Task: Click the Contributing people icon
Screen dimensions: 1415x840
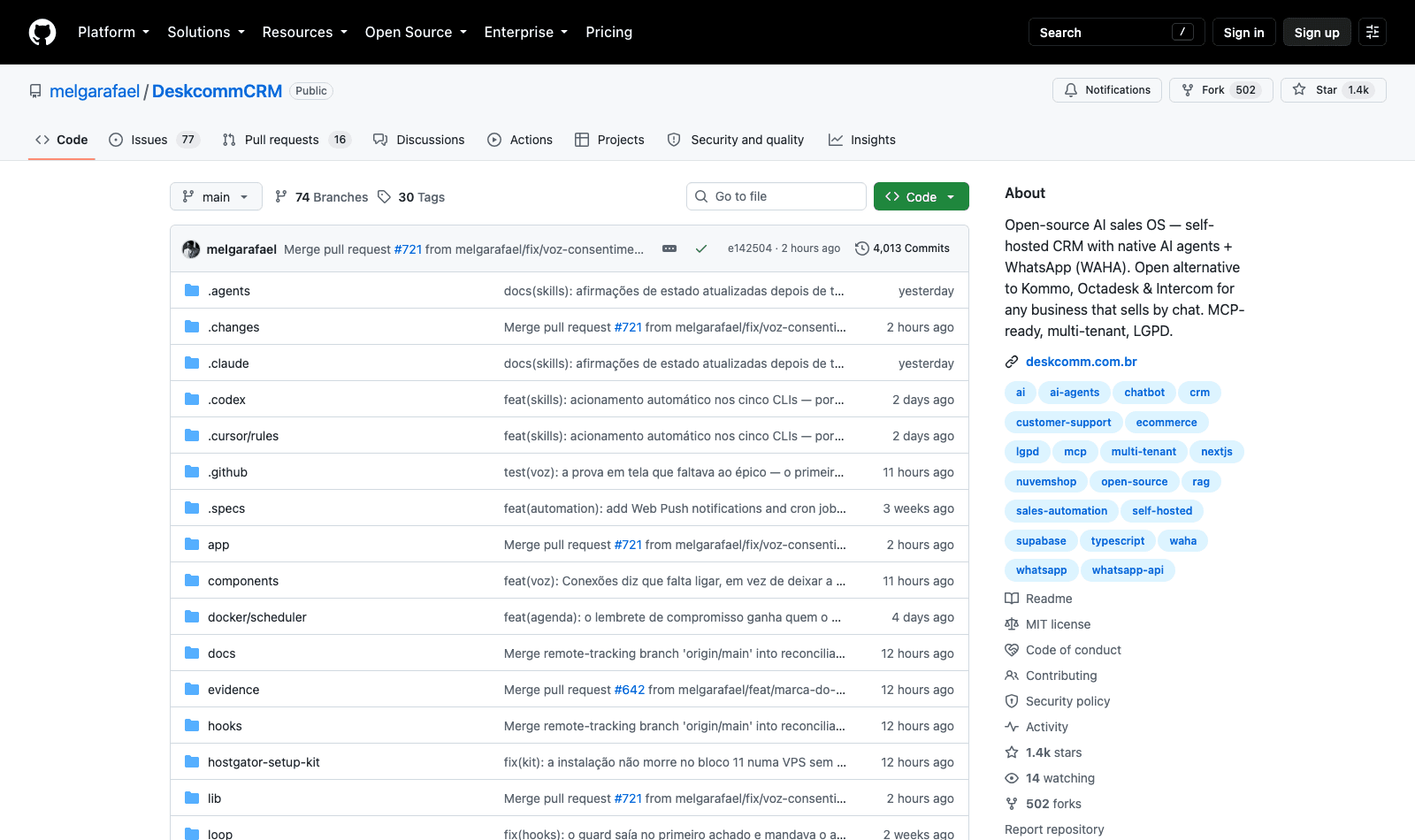Action: point(1012,676)
